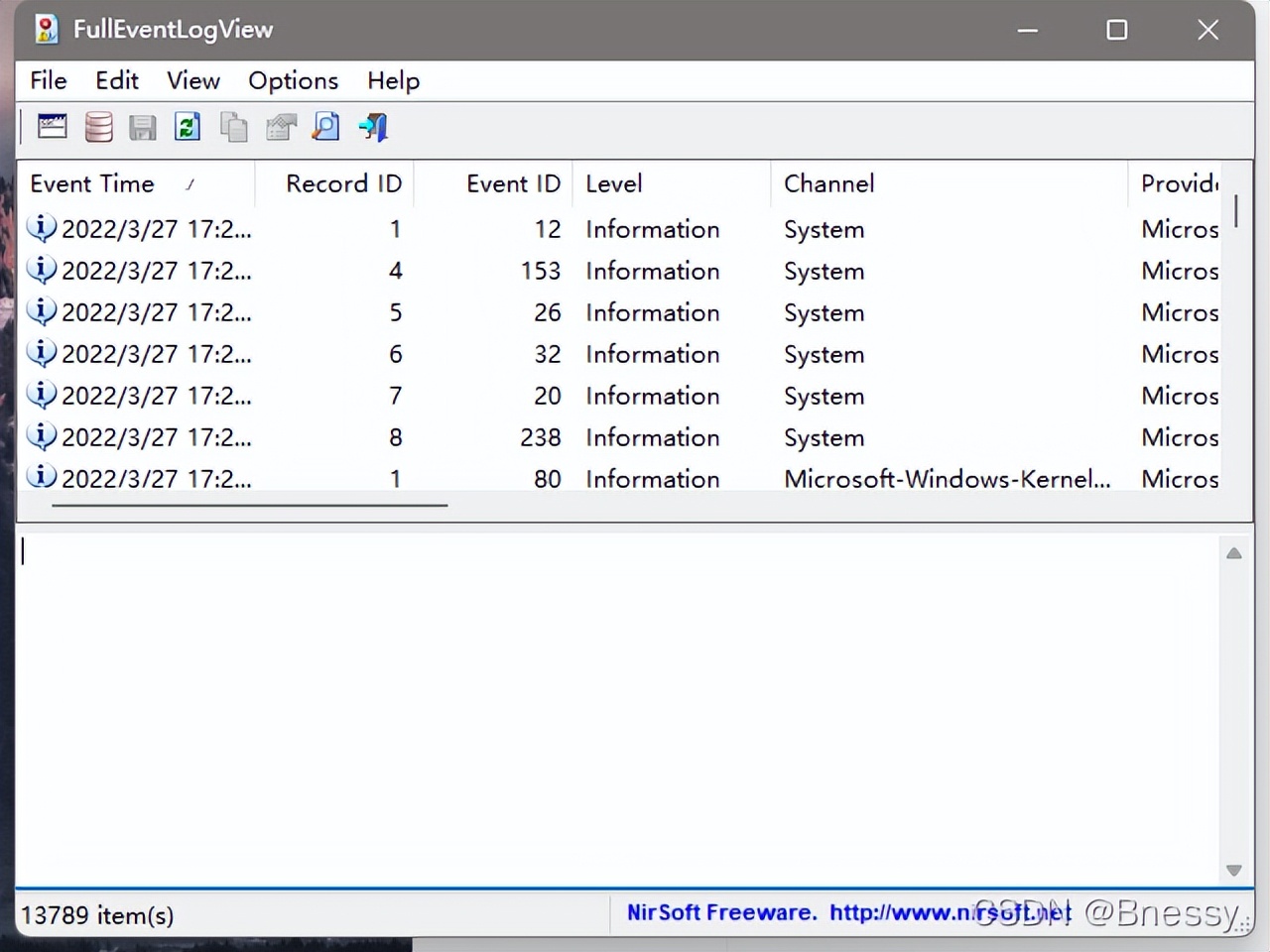Click the Choose Data Source database icon
This screenshot has height=952, width=1270.
[x=98, y=127]
